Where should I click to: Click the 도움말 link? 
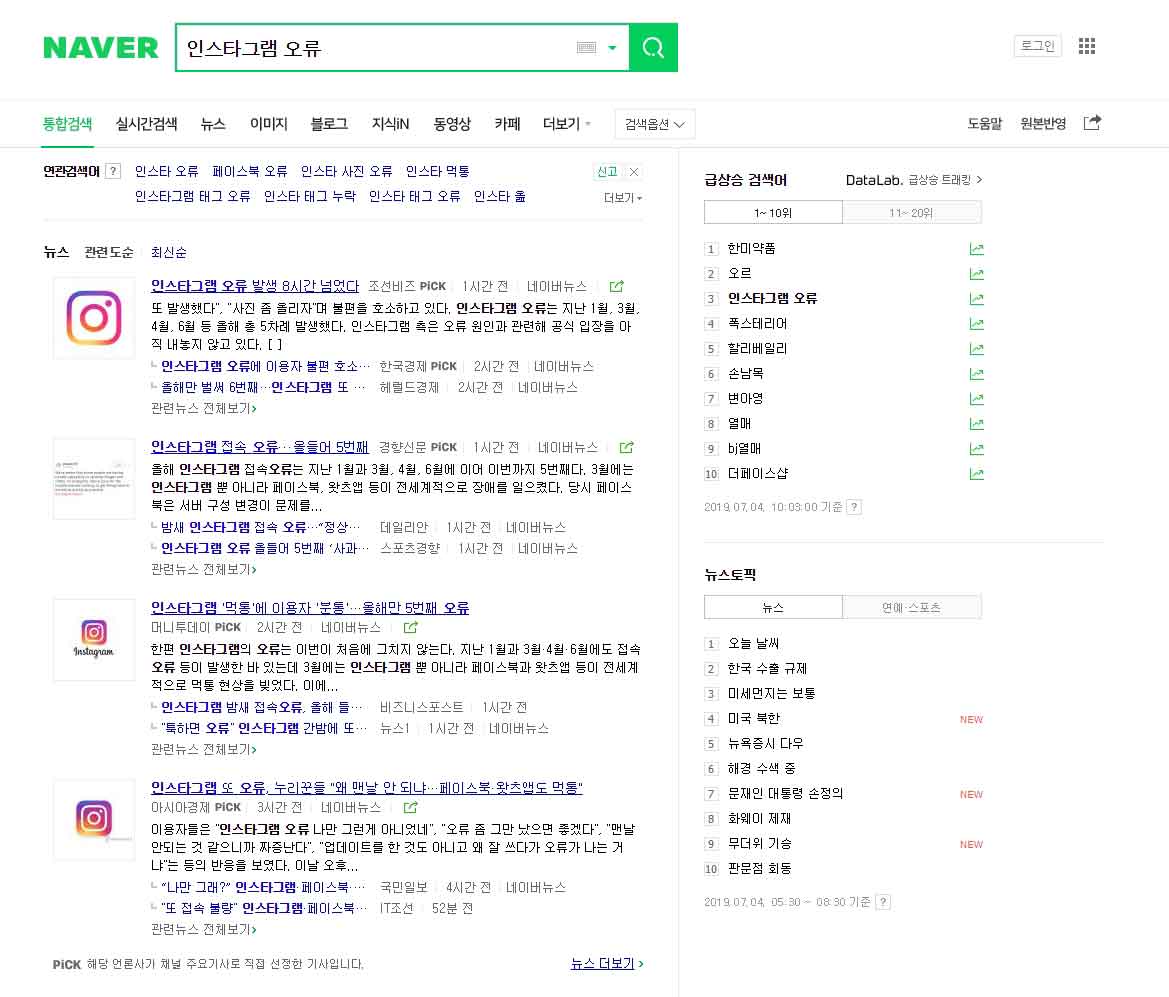[x=985, y=124]
